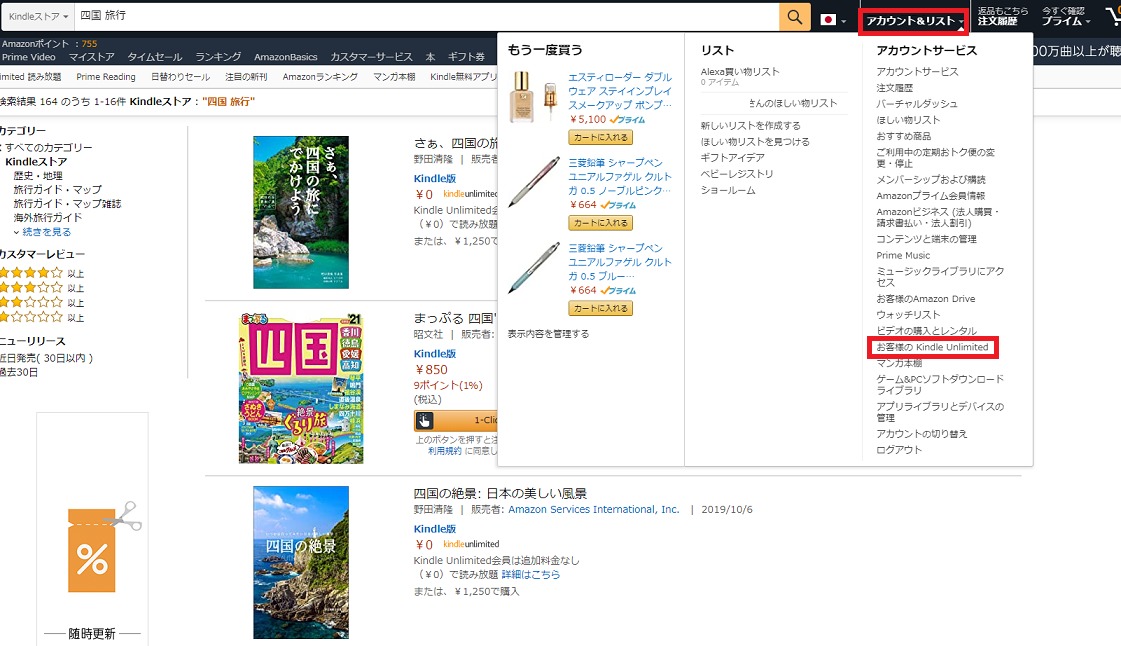
Task: Filter by one star and up
Action: [41, 317]
